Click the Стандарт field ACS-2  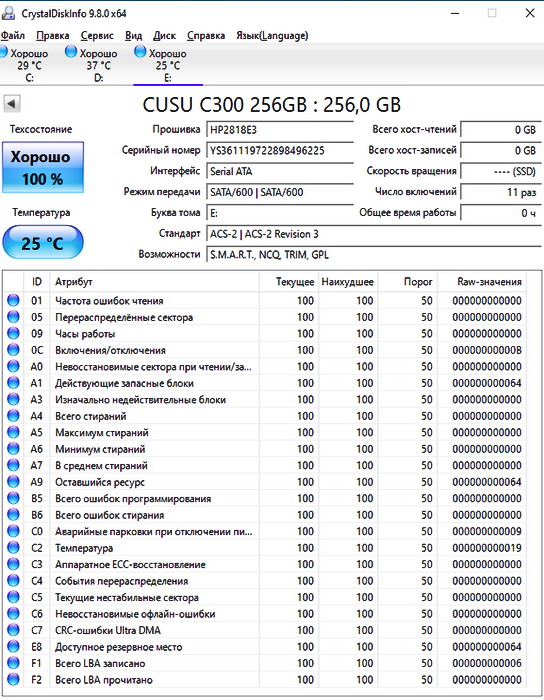[x=374, y=234]
